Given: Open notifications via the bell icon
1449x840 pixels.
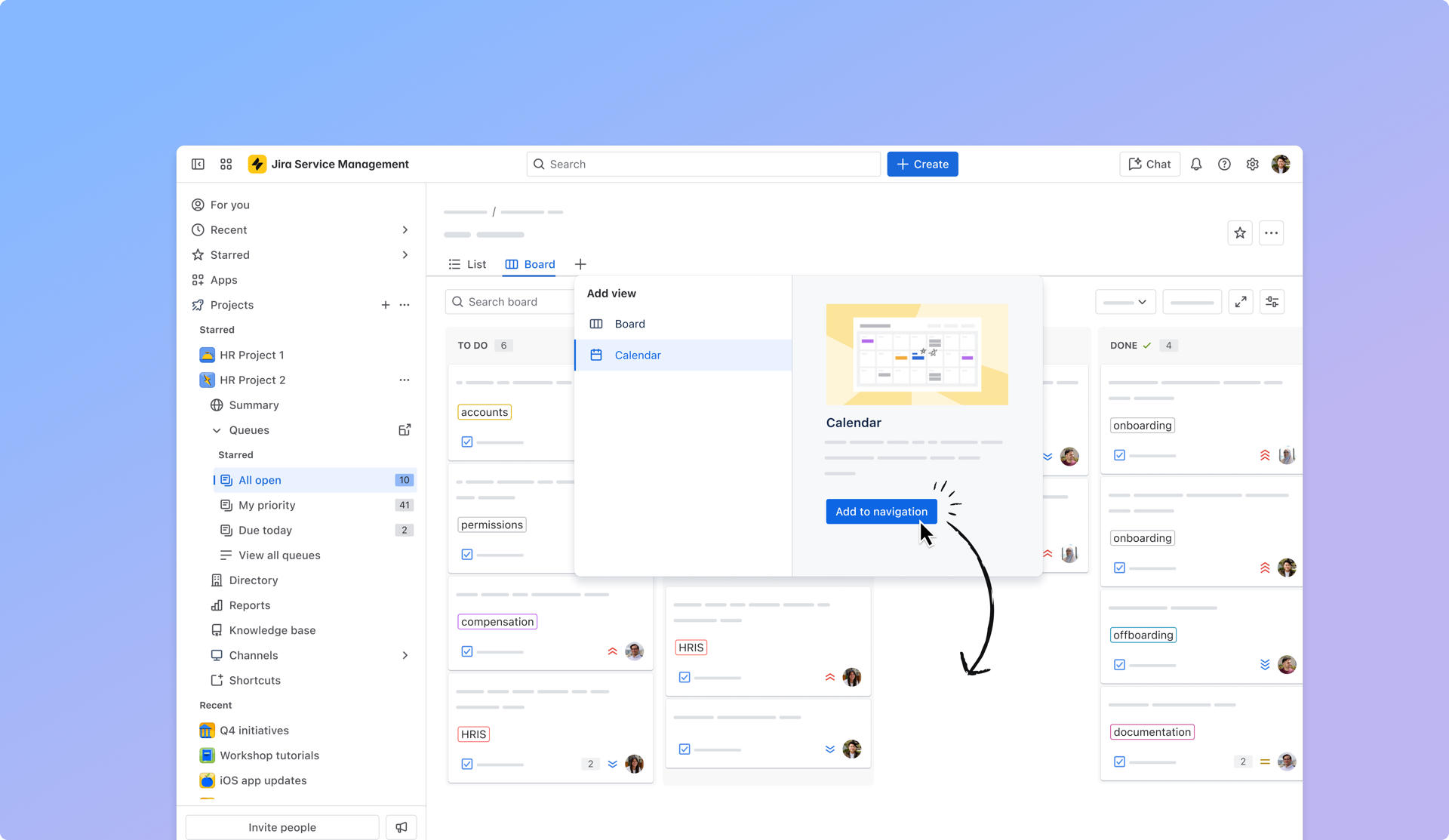Looking at the screenshot, I should pos(1196,164).
